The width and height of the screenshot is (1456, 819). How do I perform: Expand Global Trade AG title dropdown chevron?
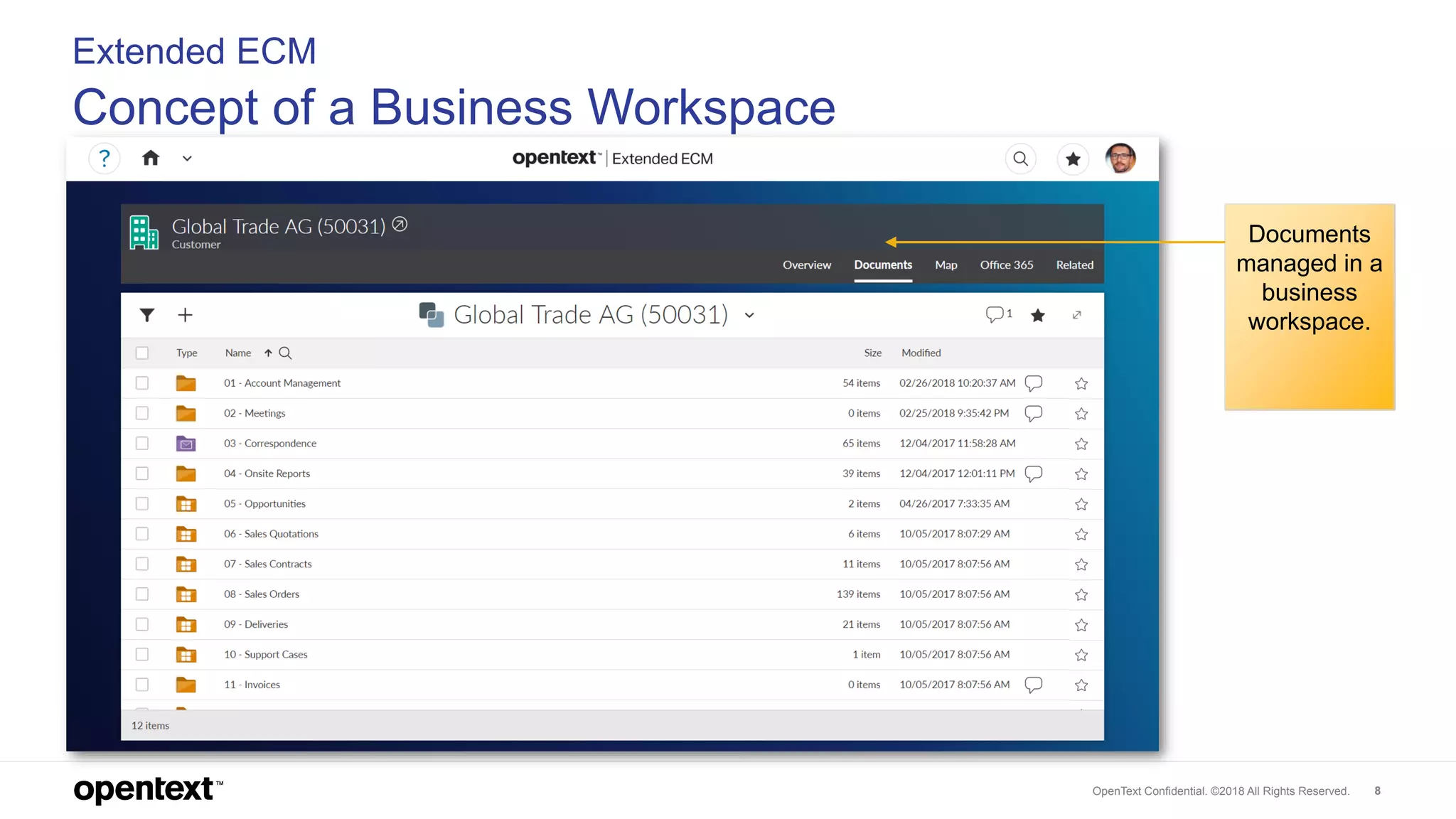[749, 316]
